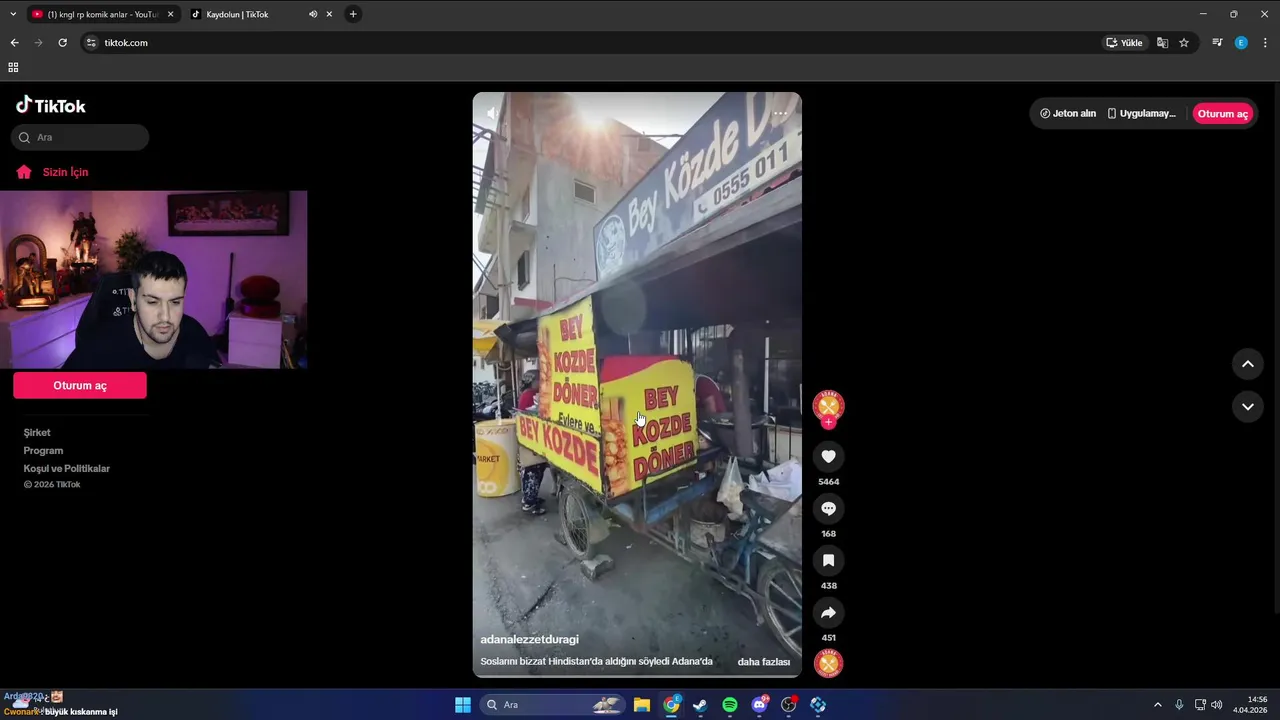Go back in browser history

coord(14,43)
